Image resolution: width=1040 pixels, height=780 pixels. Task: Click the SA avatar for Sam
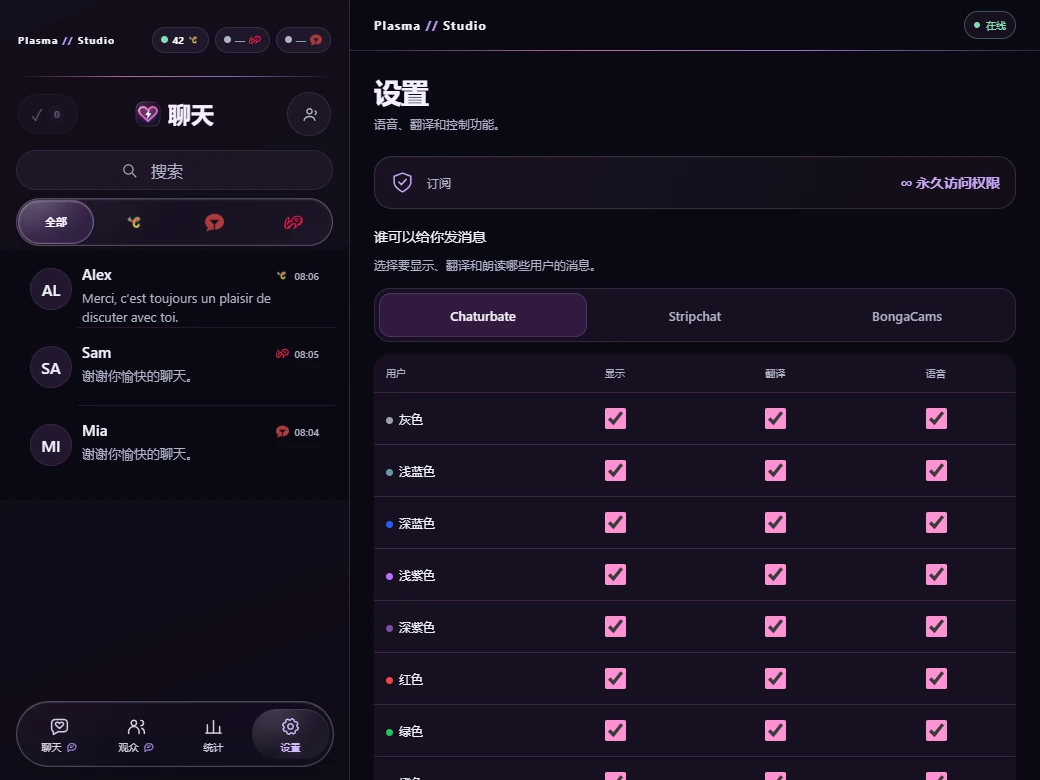click(x=51, y=368)
